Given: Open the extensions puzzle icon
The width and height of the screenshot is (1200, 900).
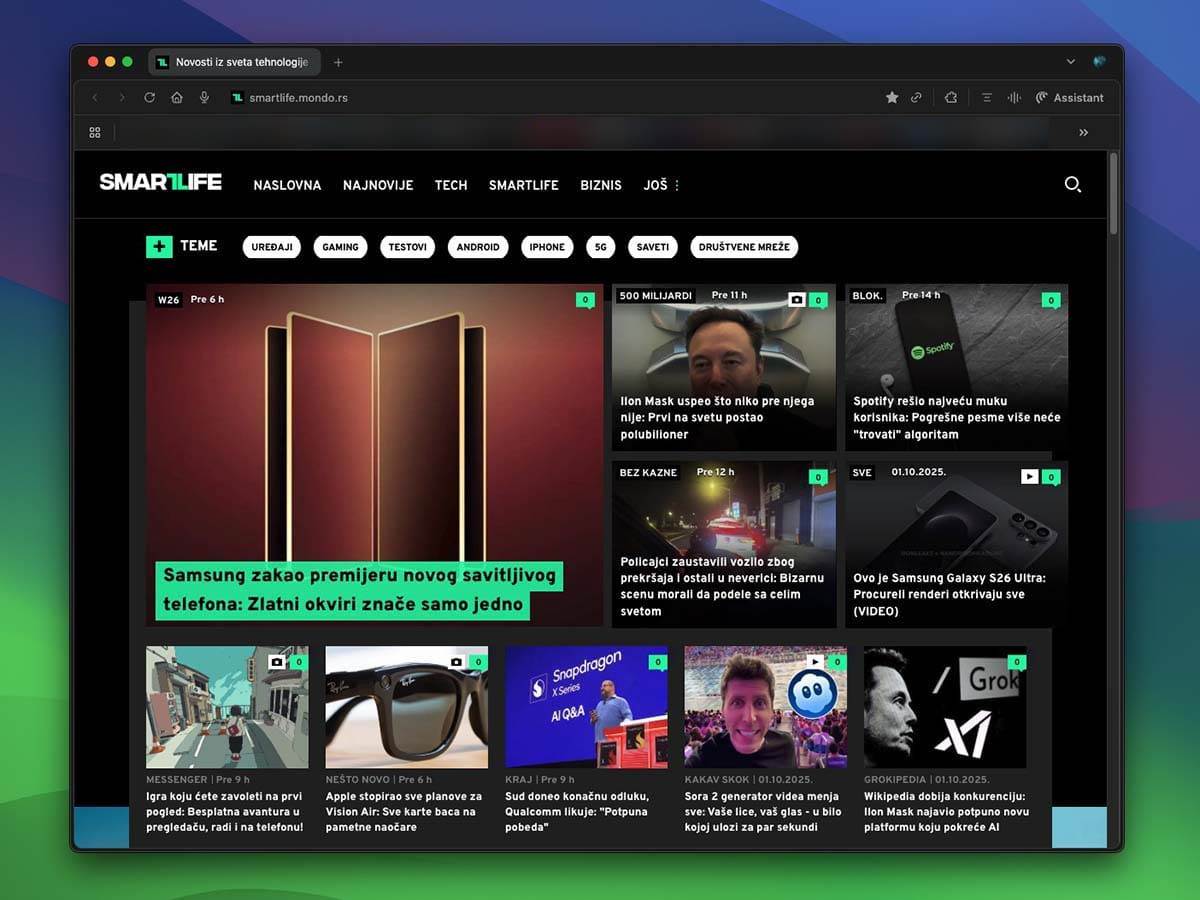Looking at the screenshot, I should click(x=951, y=98).
